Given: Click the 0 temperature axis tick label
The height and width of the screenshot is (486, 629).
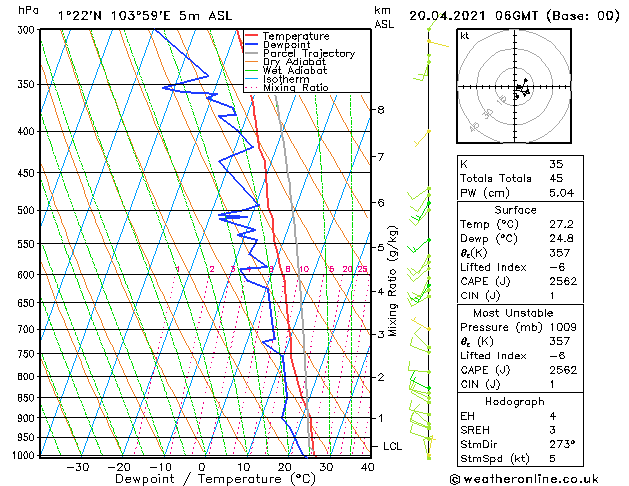Looking at the screenshot, I should [202, 467].
